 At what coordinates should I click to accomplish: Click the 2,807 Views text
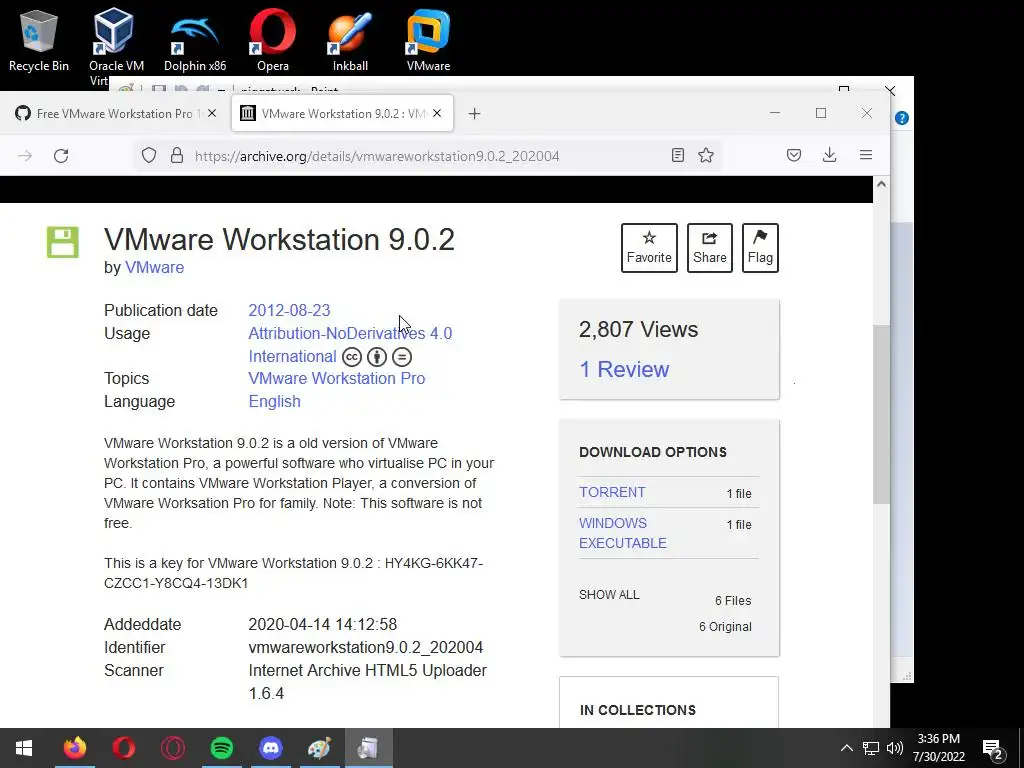click(638, 329)
